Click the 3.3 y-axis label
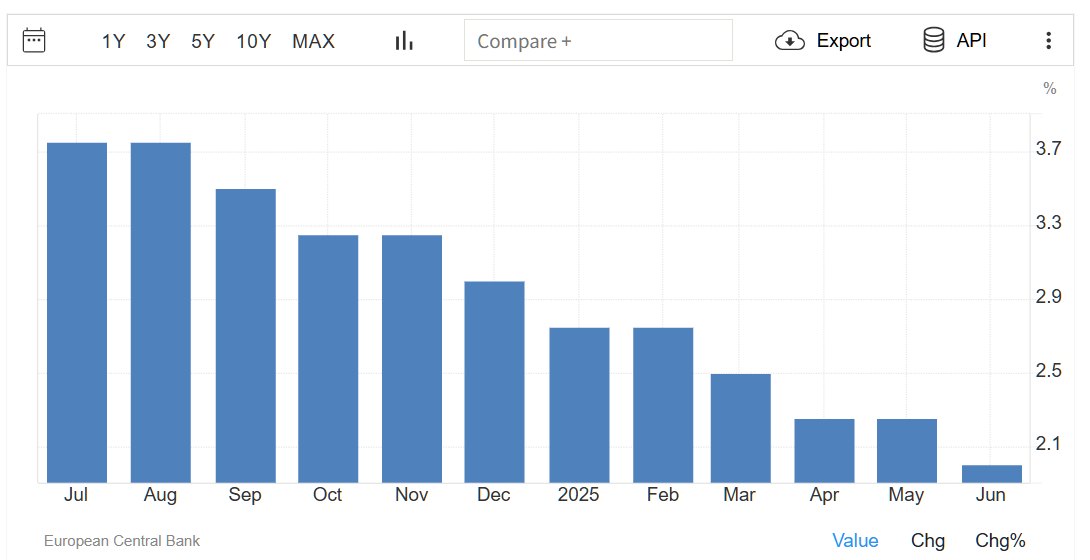Screen dimensions: 1090x560 (1048, 222)
